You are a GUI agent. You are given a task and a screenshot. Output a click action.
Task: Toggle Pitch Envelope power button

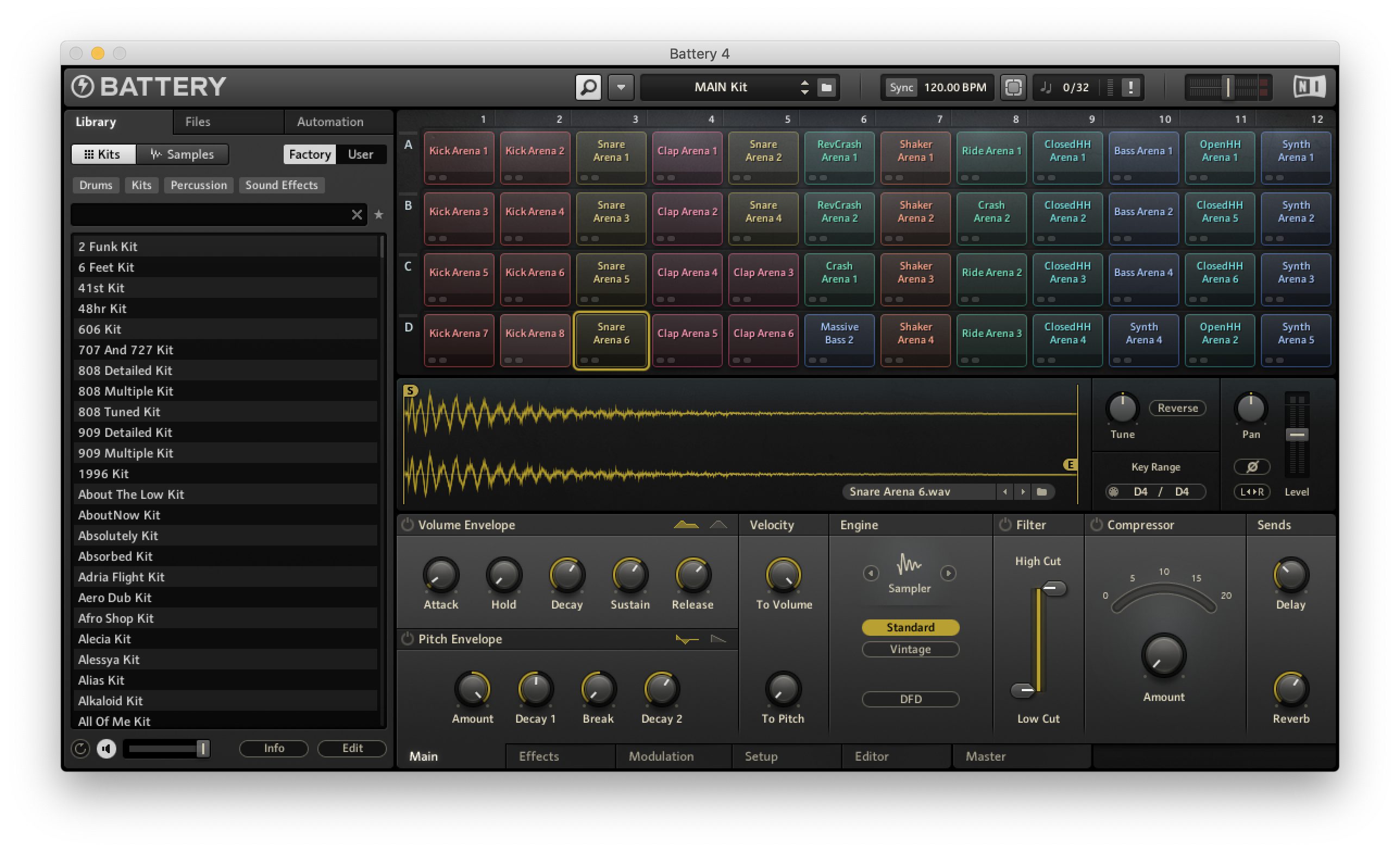click(407, 638)
